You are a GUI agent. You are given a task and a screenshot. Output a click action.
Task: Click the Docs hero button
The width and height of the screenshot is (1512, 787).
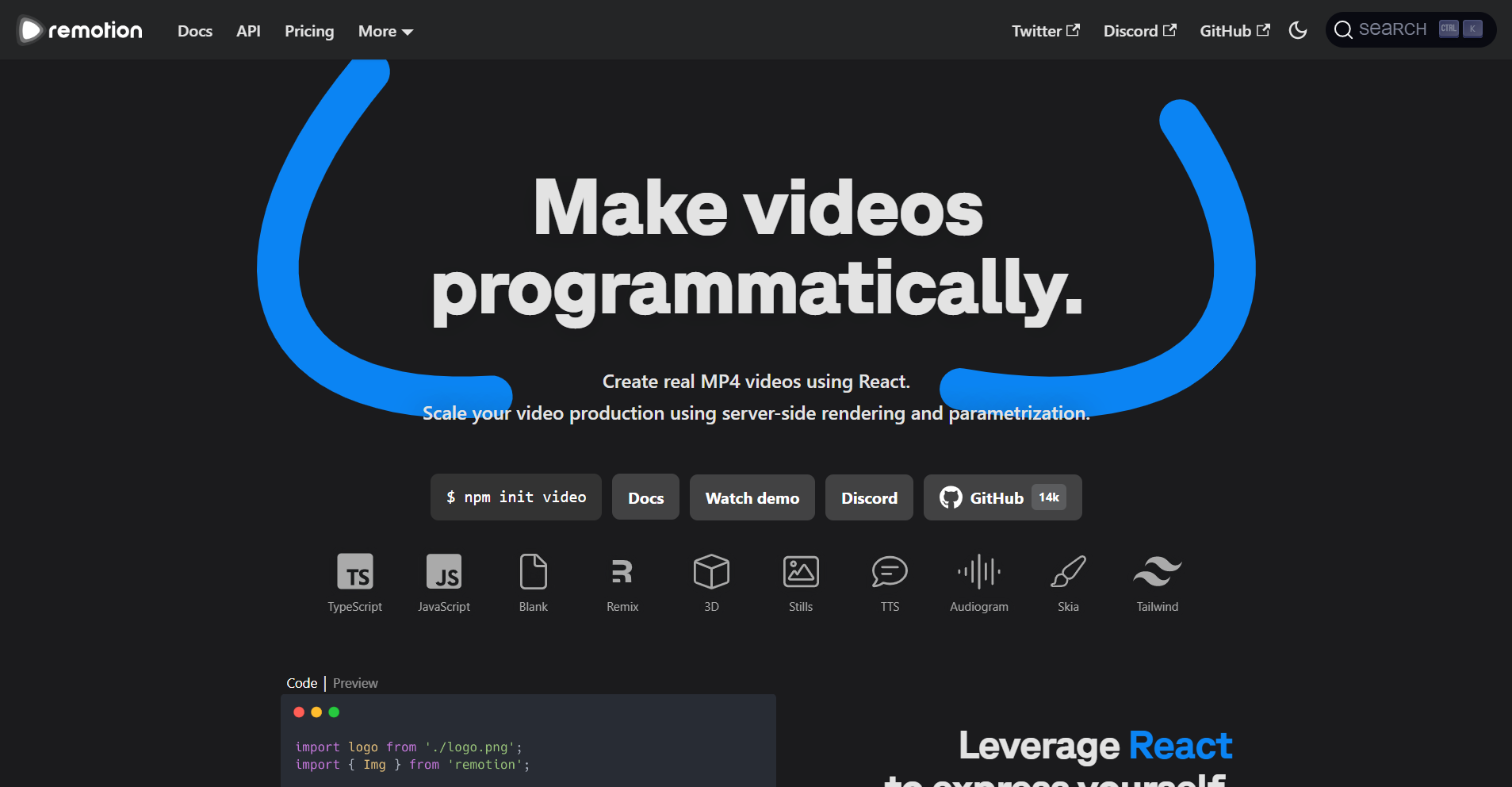(645, 497)
